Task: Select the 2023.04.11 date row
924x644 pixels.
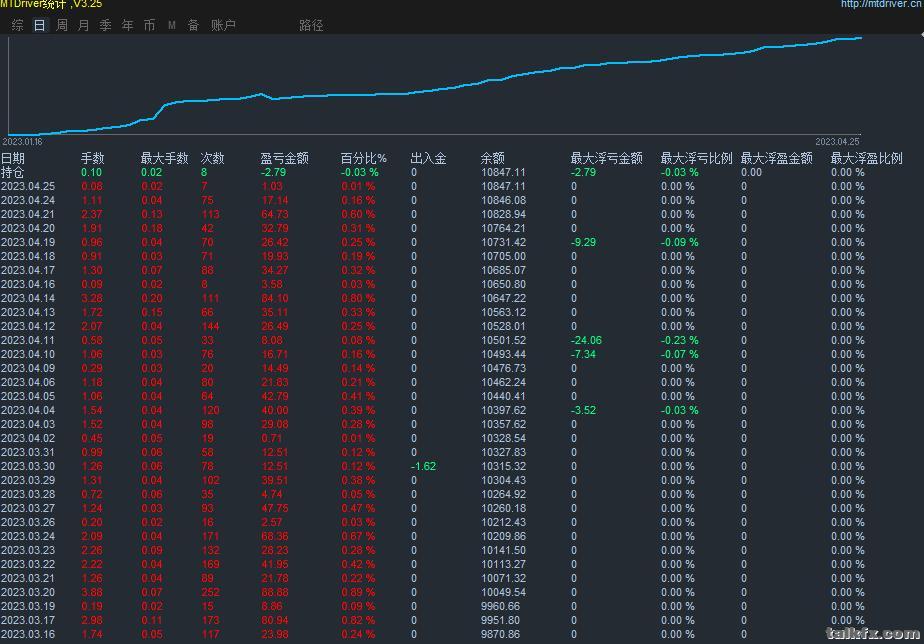Action: pos(28,341)
